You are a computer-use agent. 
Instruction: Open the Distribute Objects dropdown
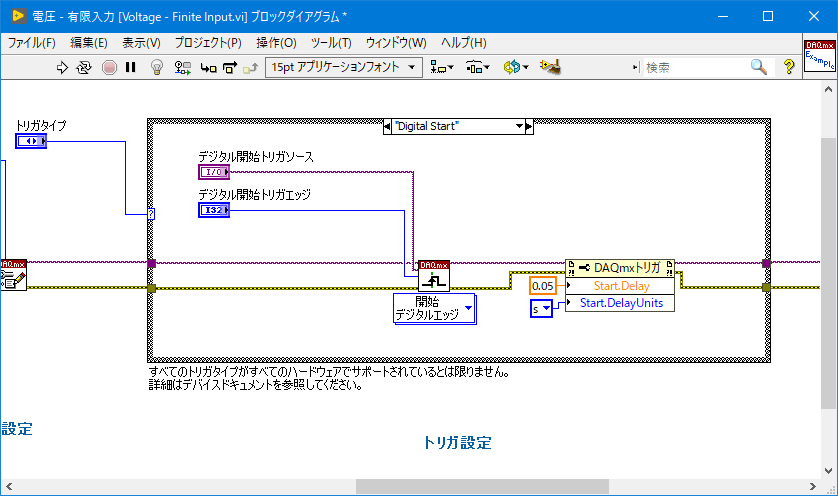coord(477,67)
